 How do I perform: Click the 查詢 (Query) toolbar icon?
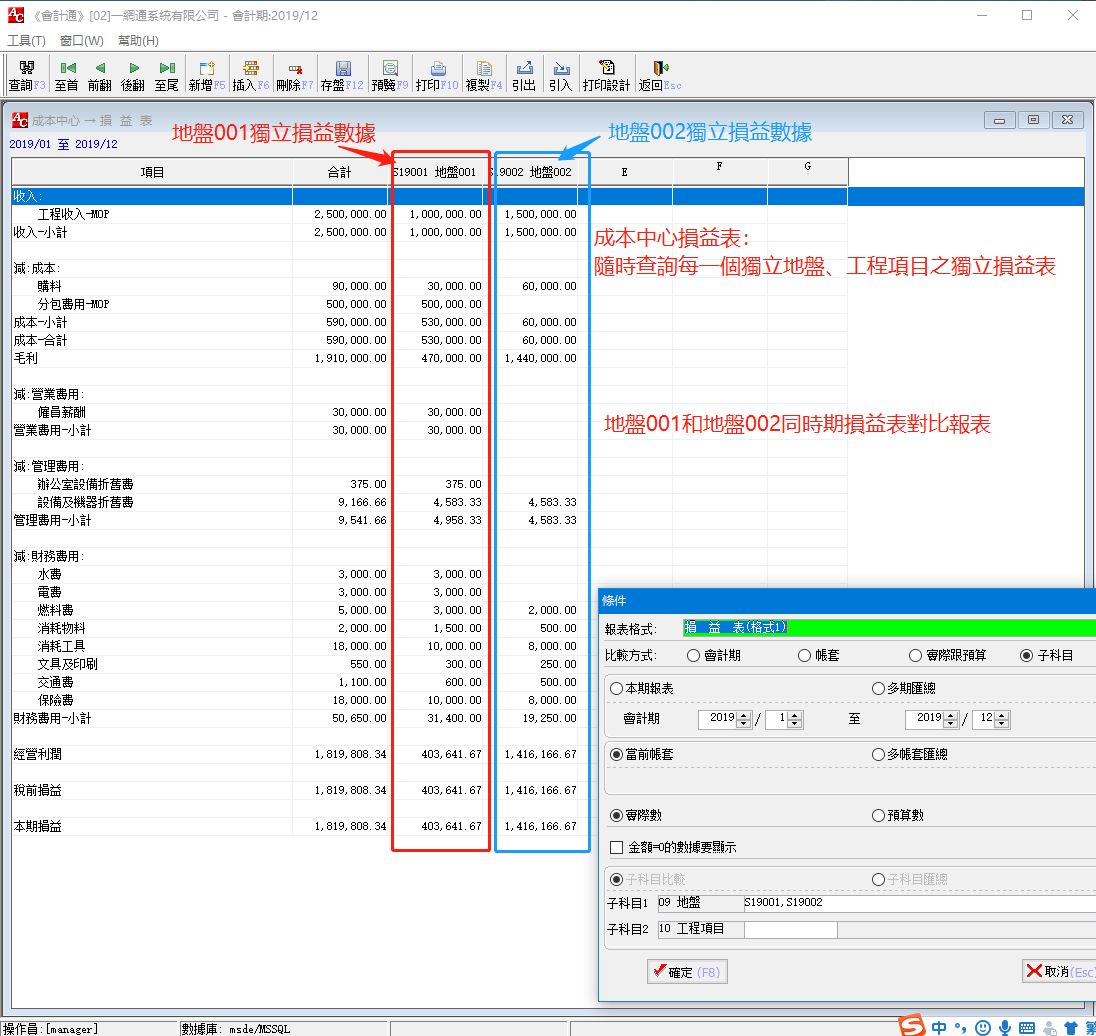[x=20, y=76]
